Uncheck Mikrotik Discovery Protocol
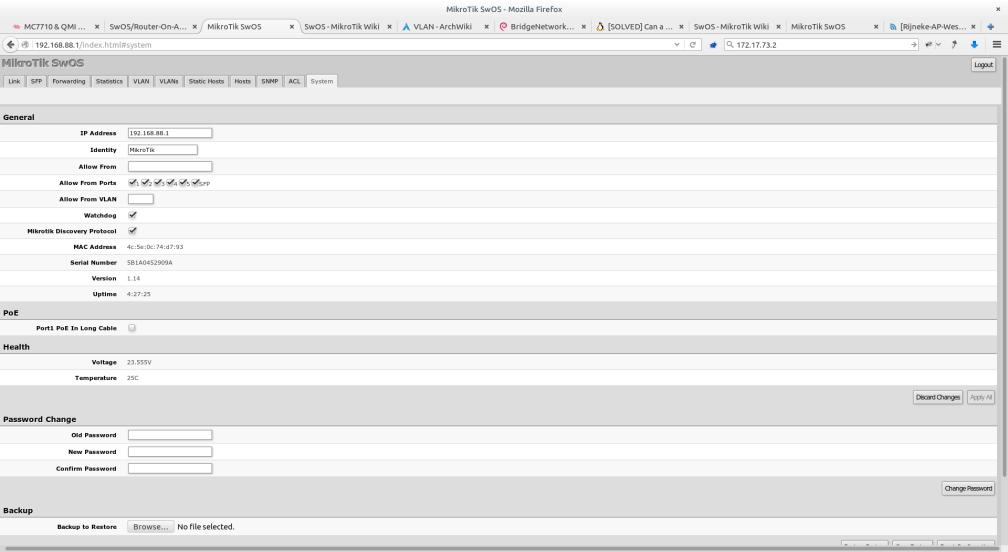 [132, 230]
